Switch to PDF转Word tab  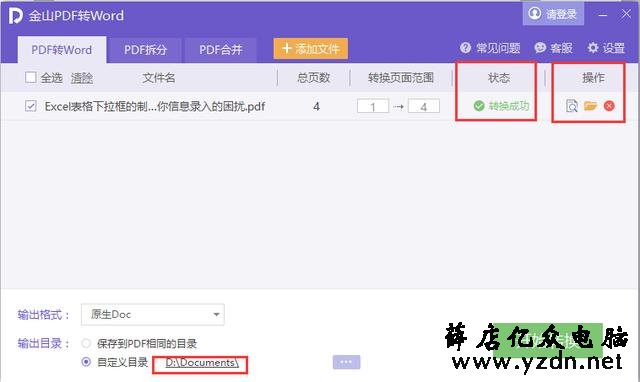(x=62, y=50)
